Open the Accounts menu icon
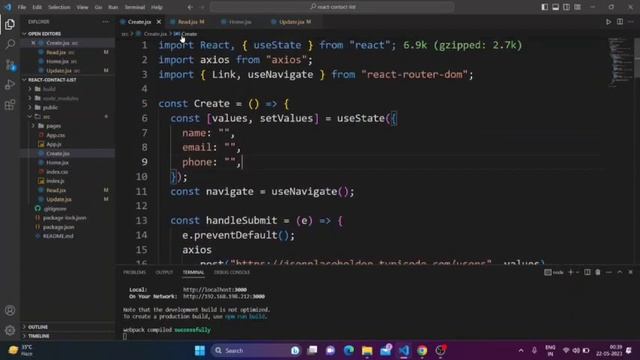This screenshot has width=640, height=360. (10, 310)
